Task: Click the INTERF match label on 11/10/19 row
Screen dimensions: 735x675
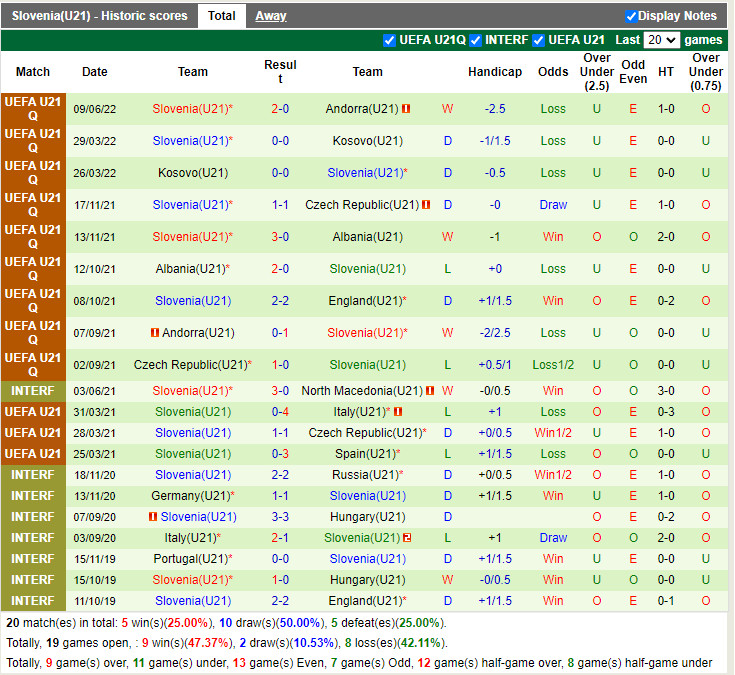Action: [33, 601]
